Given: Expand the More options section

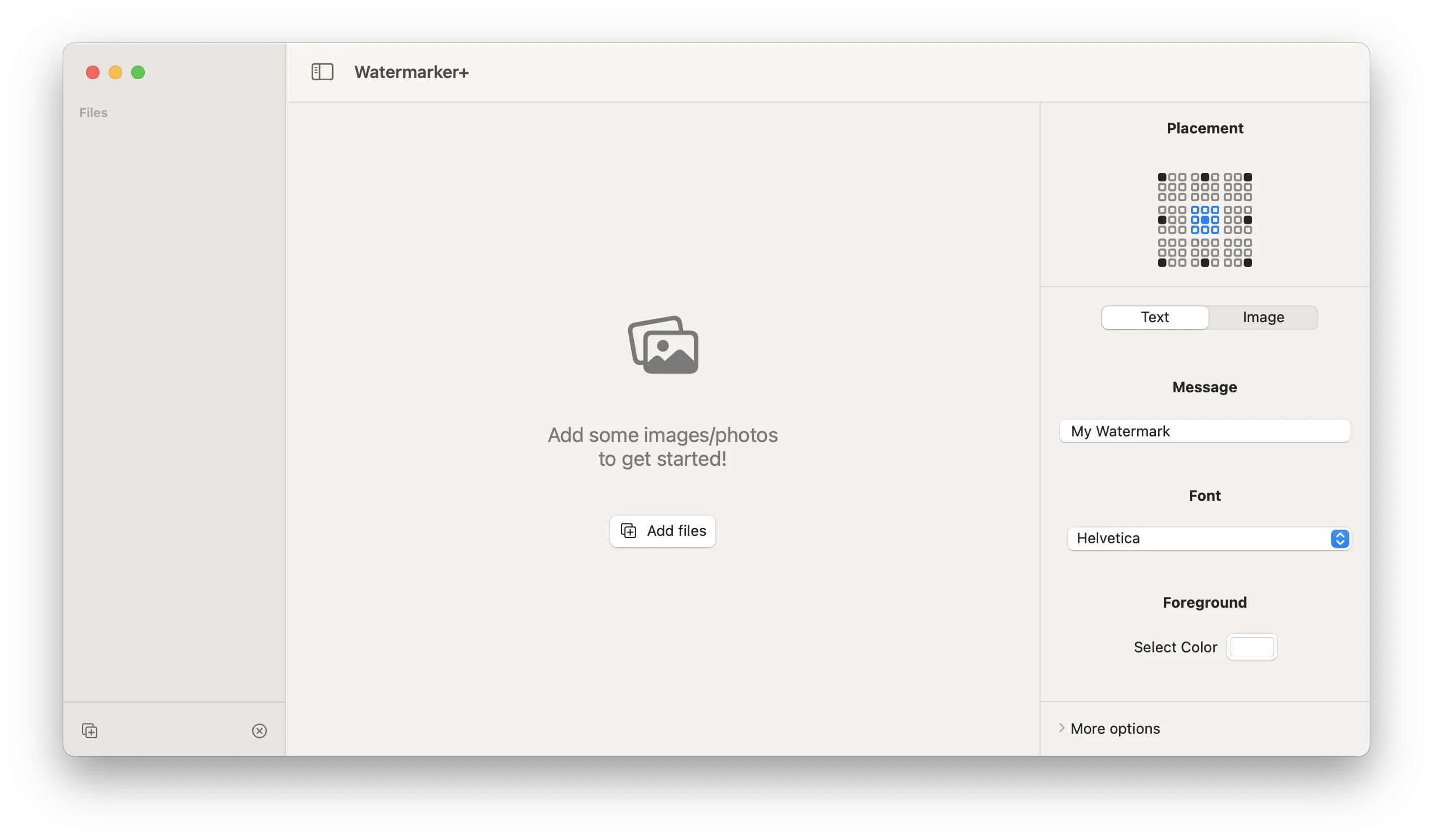Looking at the screenshot, I should pos(1115,728).
